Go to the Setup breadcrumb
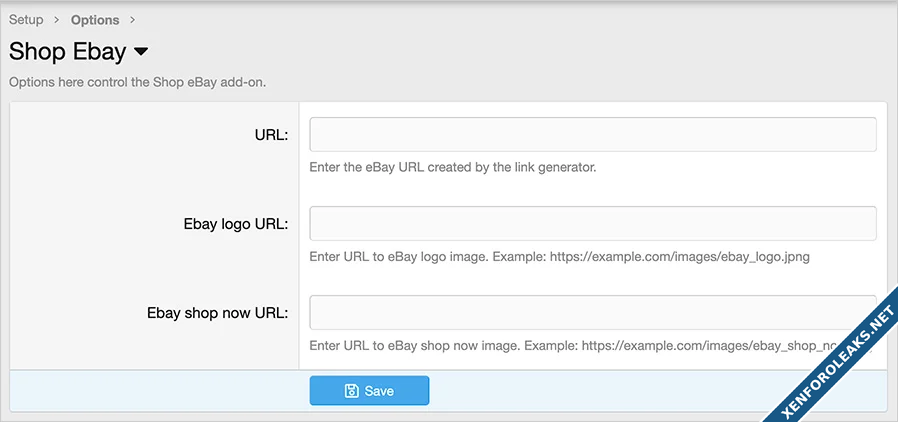The image size is (898, 422). point(26,19)
